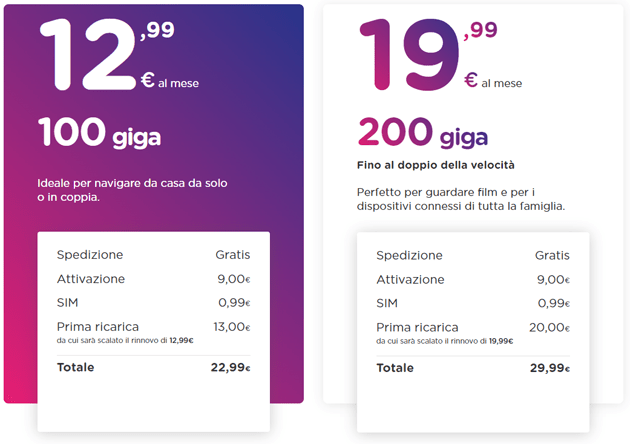Click the 20,00€ first top-up amount
The image size is (630, 444).
click(x=548, y=327)
